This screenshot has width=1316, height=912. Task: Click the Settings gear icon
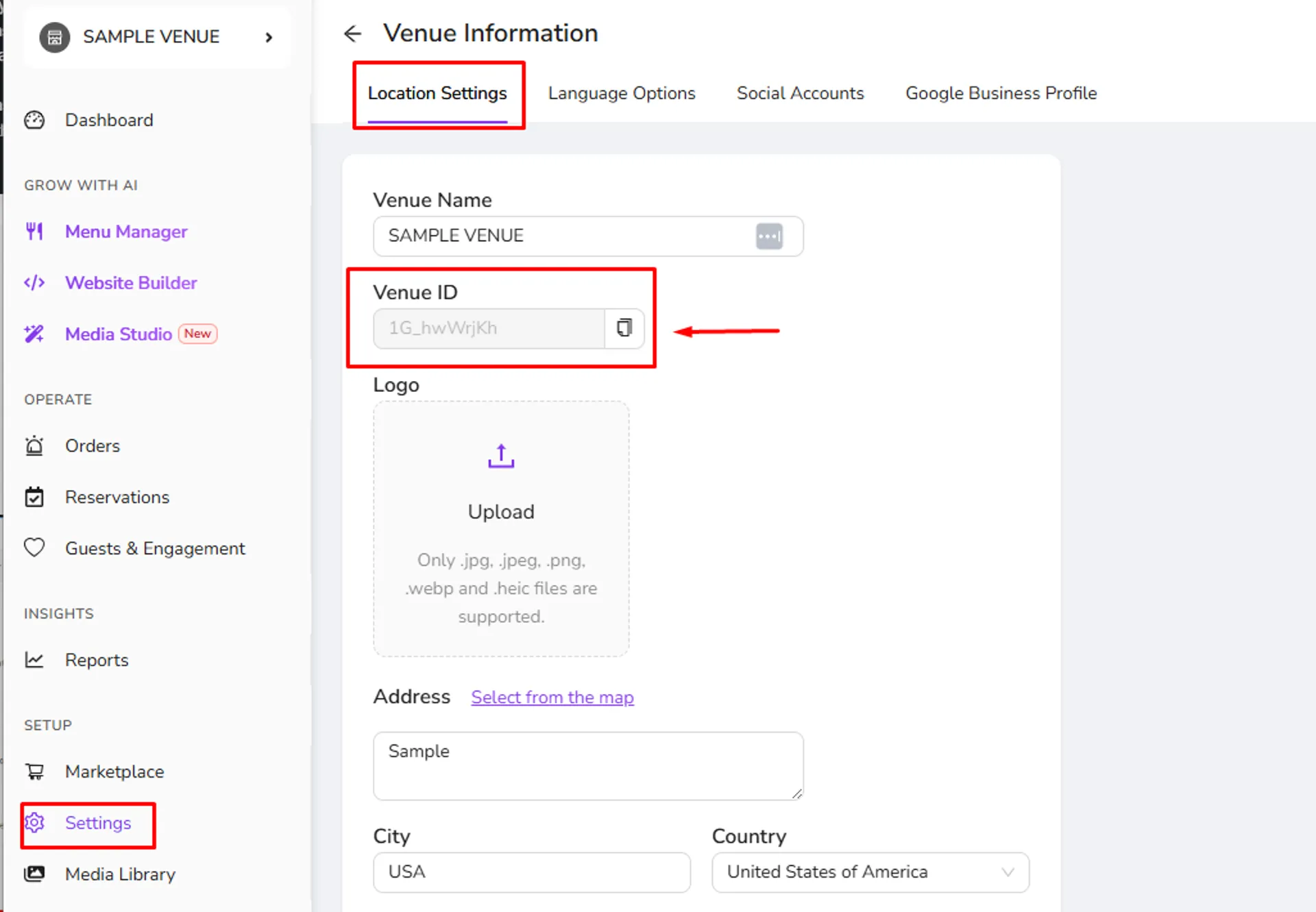coord(34,822)
